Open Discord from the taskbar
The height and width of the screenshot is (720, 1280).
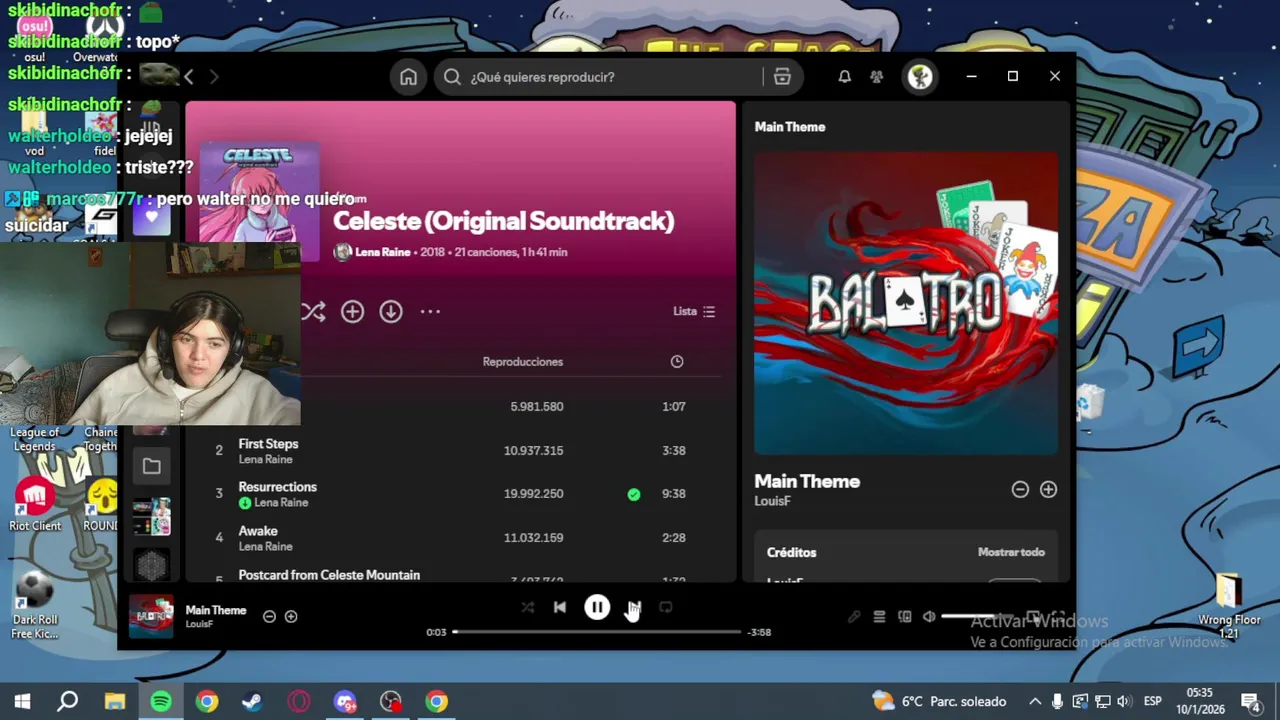pyautogui.click(x=344, y=701)
